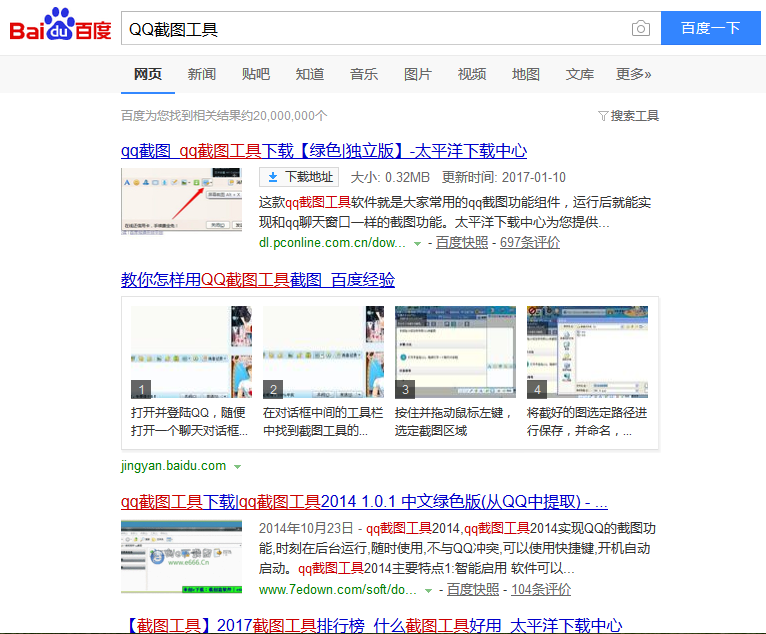Select the 网页 tab
The image size is (766, 634).
pyautogui.click(x=148, y=74)
